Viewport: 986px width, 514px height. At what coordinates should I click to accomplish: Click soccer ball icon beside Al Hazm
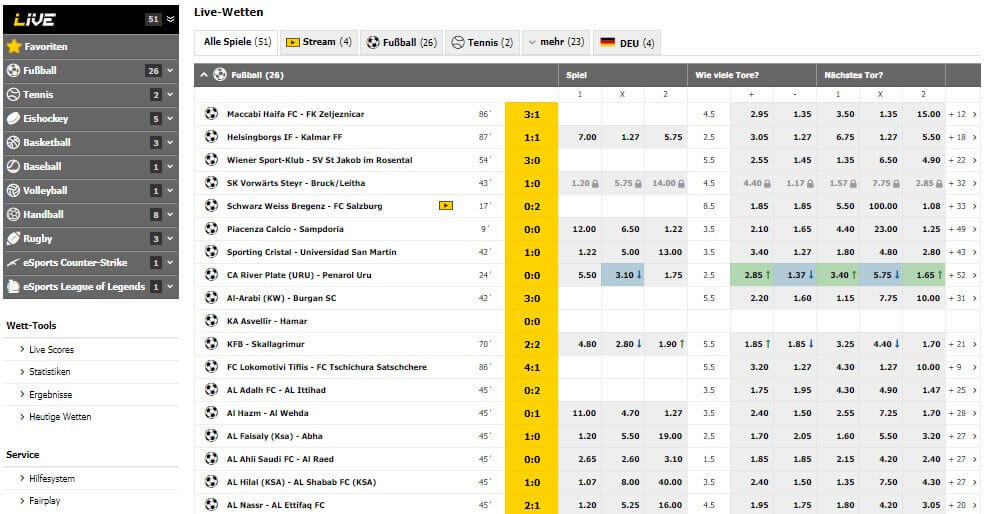(211, 413)
